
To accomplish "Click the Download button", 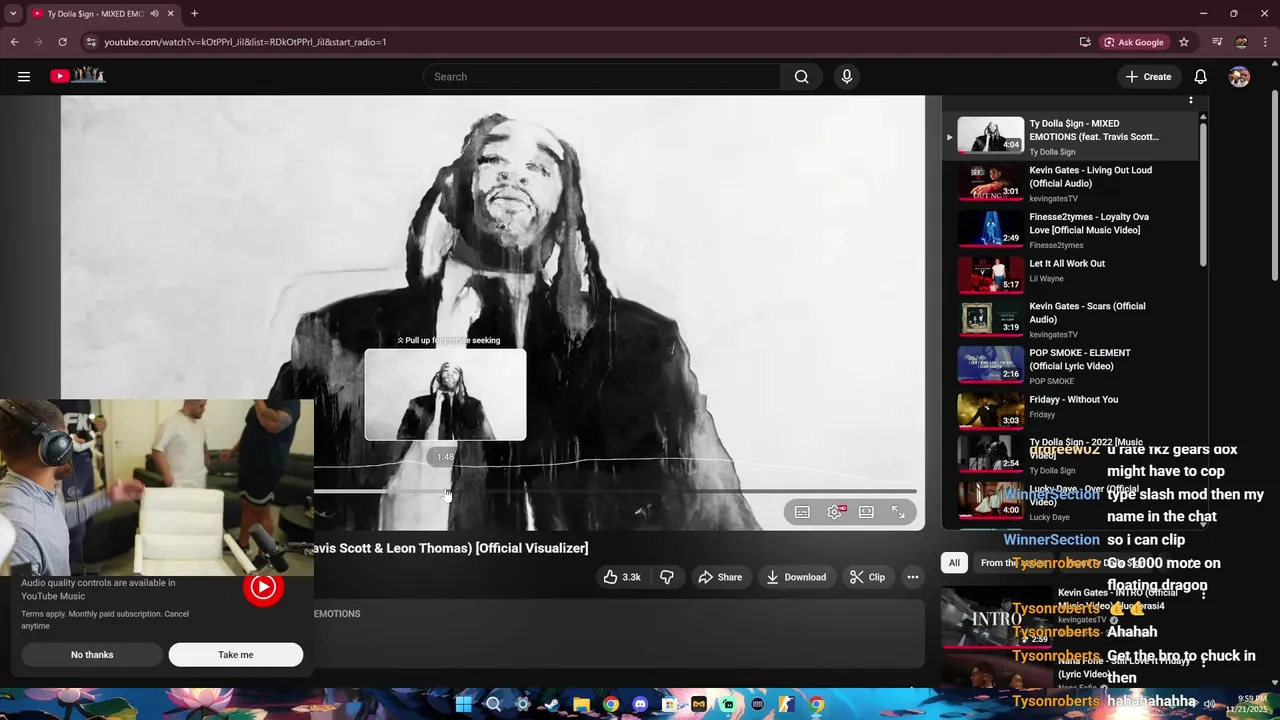I will coord(796,577).
